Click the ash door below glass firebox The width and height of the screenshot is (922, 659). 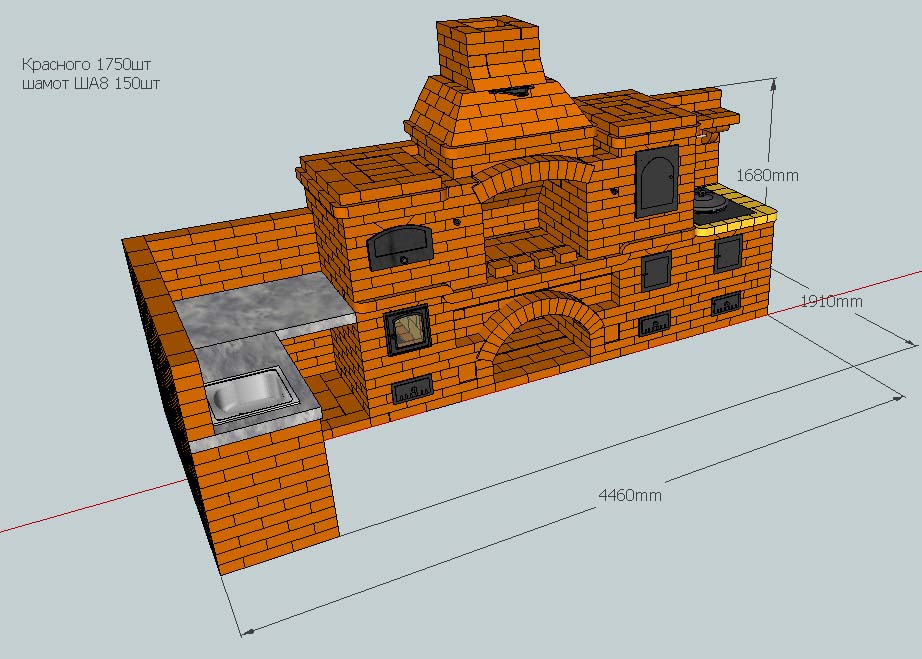coord(412,388)
